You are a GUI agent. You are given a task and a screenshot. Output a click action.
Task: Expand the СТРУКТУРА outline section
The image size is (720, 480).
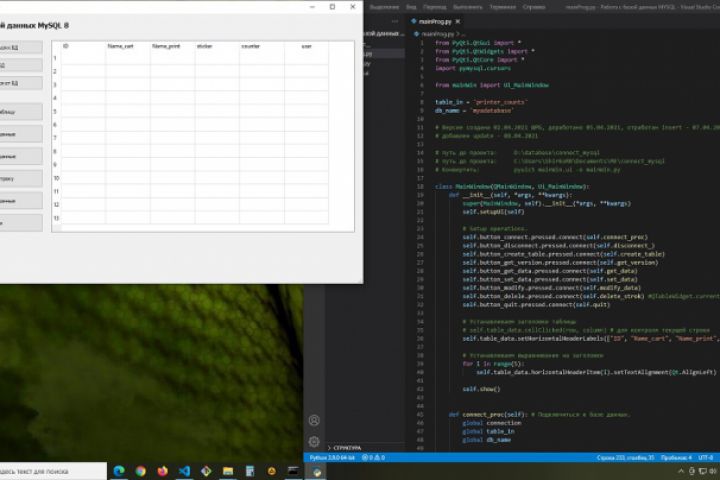(347, 448)
